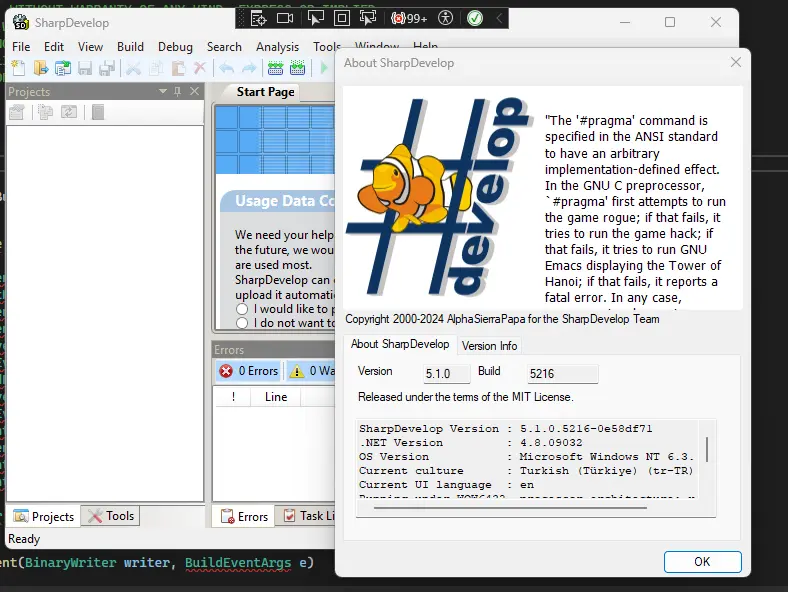788x592 pixels.
Task: Select the Start Page document tab
Action: 265,92
